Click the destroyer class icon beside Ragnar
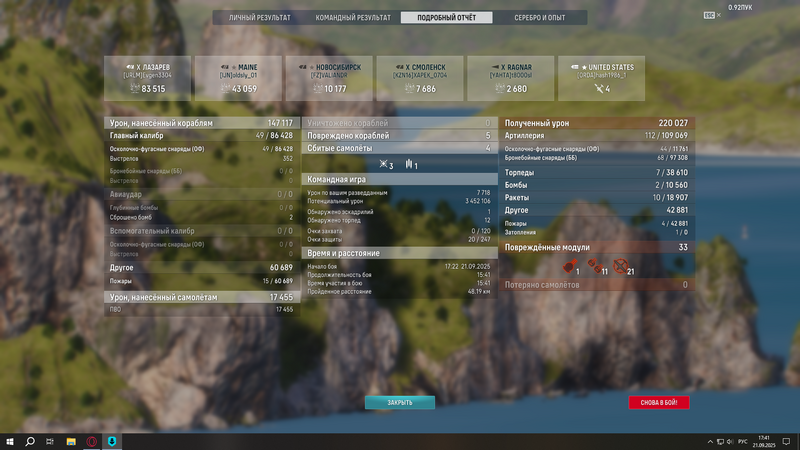 pyautogui.click(x=495, y=67)
